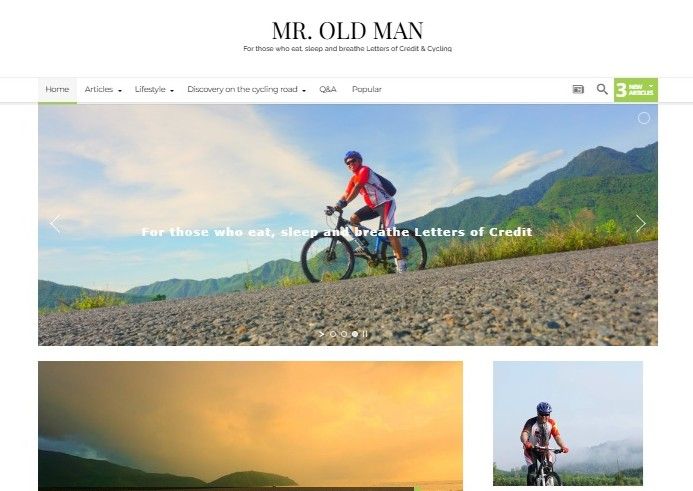Advance slider with the right arrow
Screen dimensions: 693x491
pos(641,224)
